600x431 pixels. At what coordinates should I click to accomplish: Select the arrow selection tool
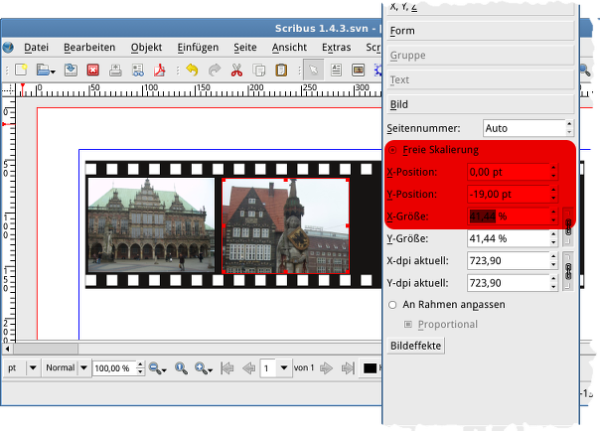[x=312, y=70]
